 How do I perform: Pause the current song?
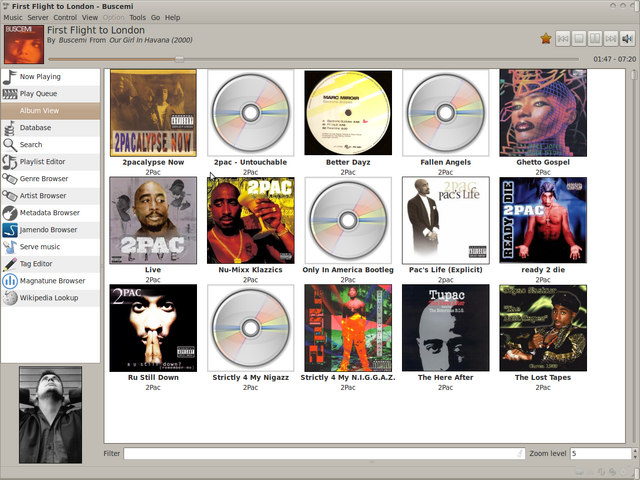pyautogui.click(x=595, y=39)
